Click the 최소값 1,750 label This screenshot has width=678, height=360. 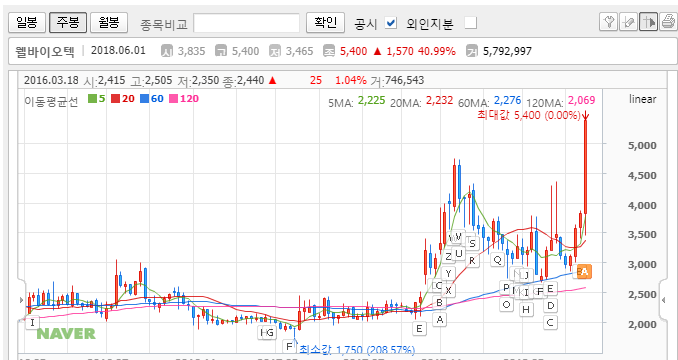pos(357,349)
